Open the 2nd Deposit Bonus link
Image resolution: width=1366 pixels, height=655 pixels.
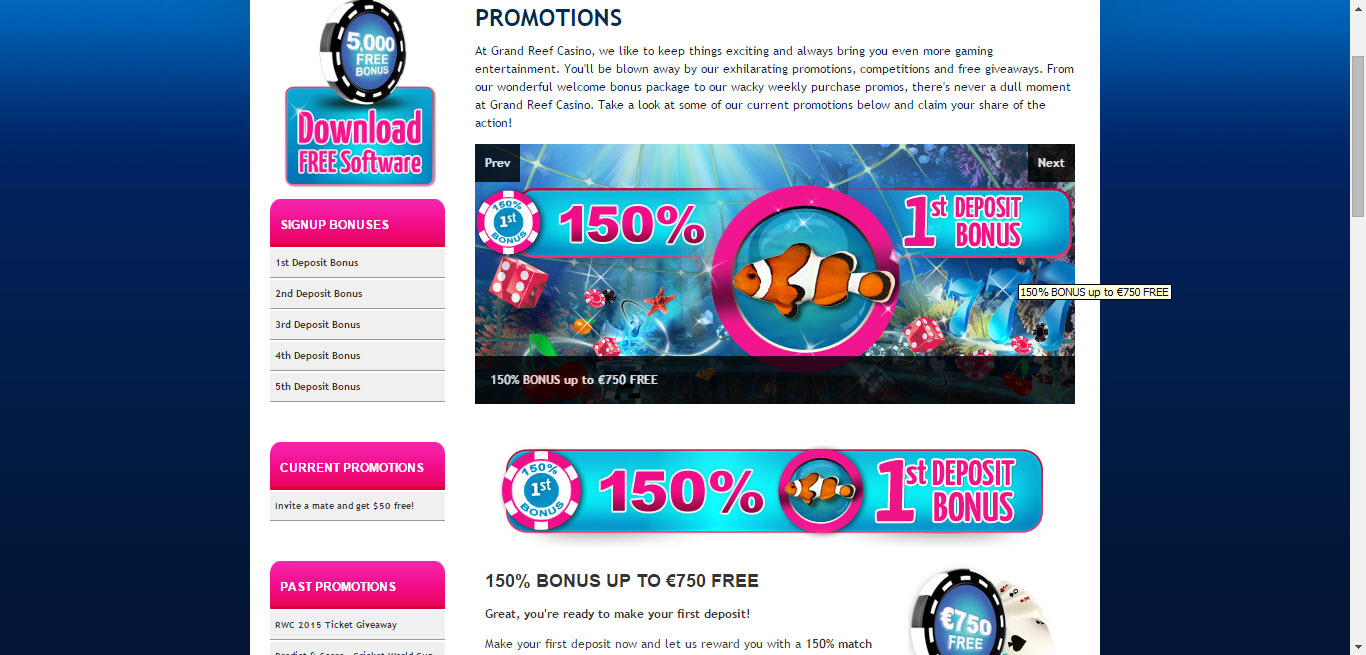point(357,293)
